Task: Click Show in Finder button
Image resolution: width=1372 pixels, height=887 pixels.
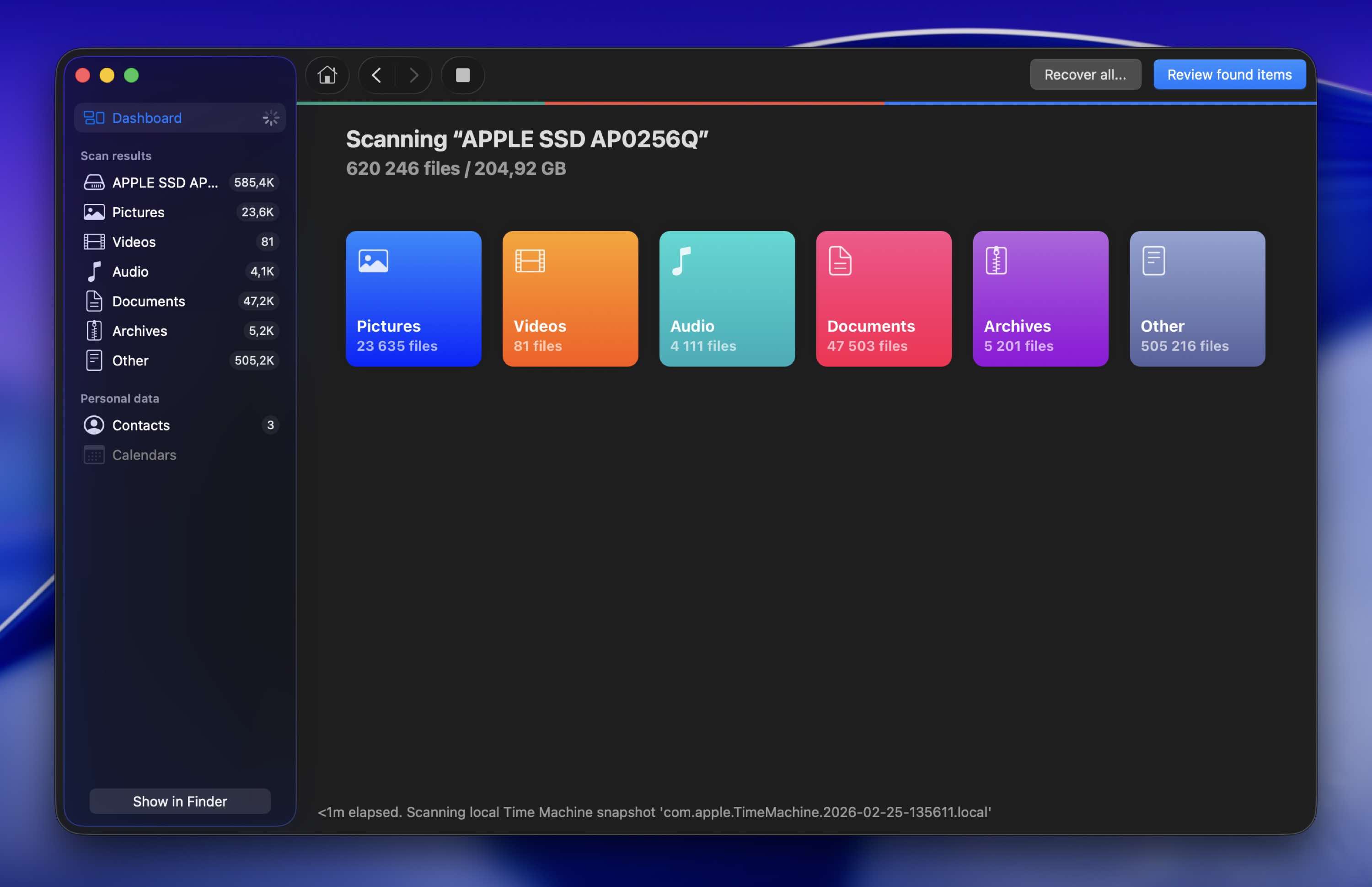Action: [180, 801]
